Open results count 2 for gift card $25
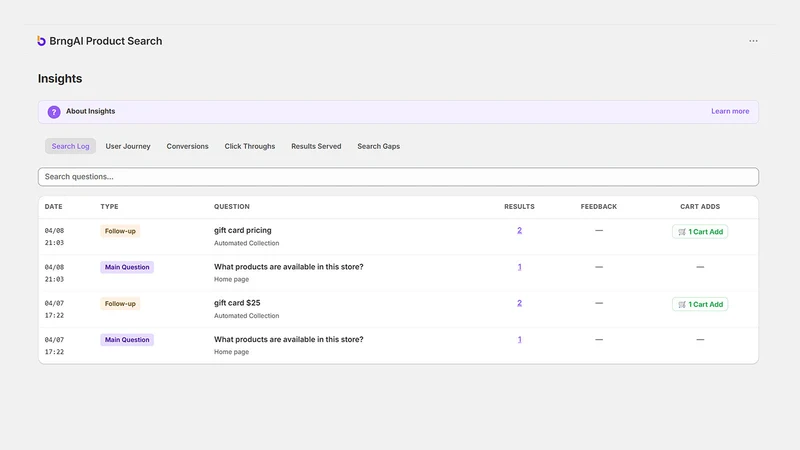The height and width of the screenshot is (450, 800). (519, 303)
